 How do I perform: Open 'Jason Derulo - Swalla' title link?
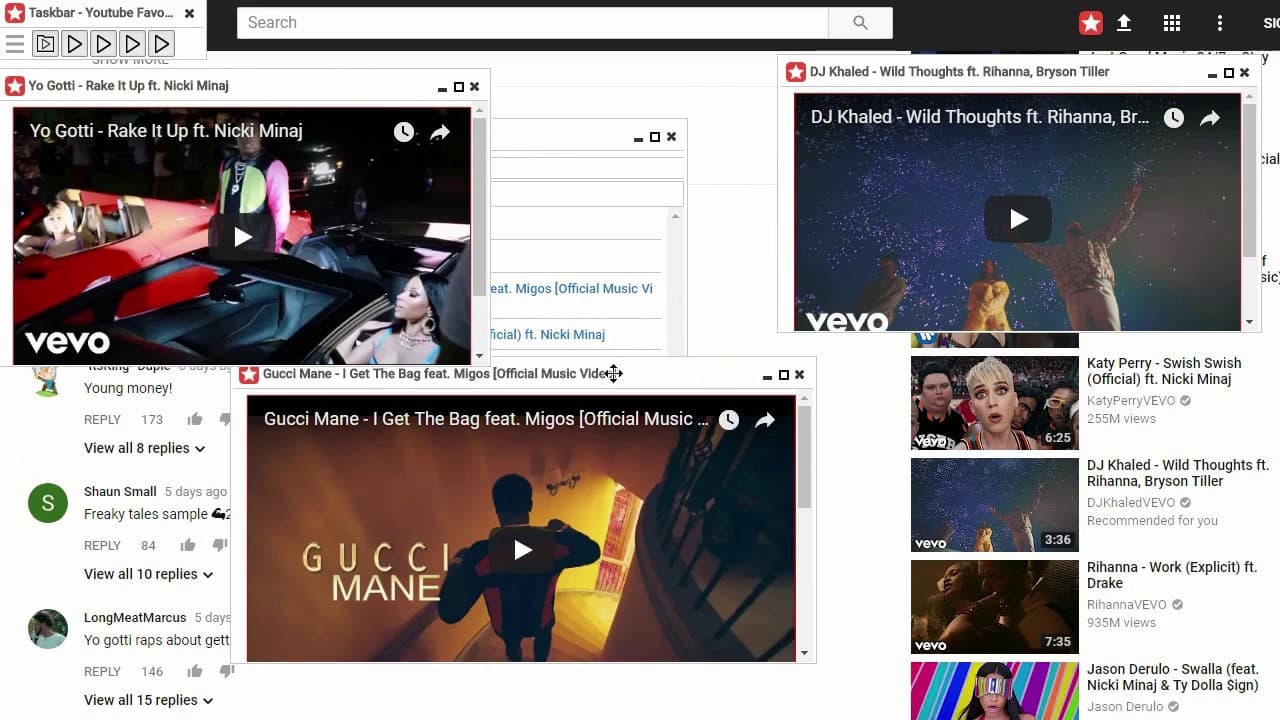pyautogui.click(x=1173, y=677)
